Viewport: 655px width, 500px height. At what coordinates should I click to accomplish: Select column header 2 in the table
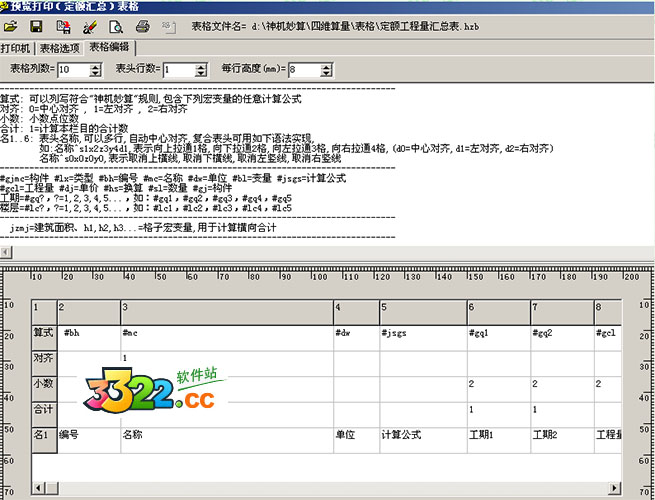[x=89, y=312]
